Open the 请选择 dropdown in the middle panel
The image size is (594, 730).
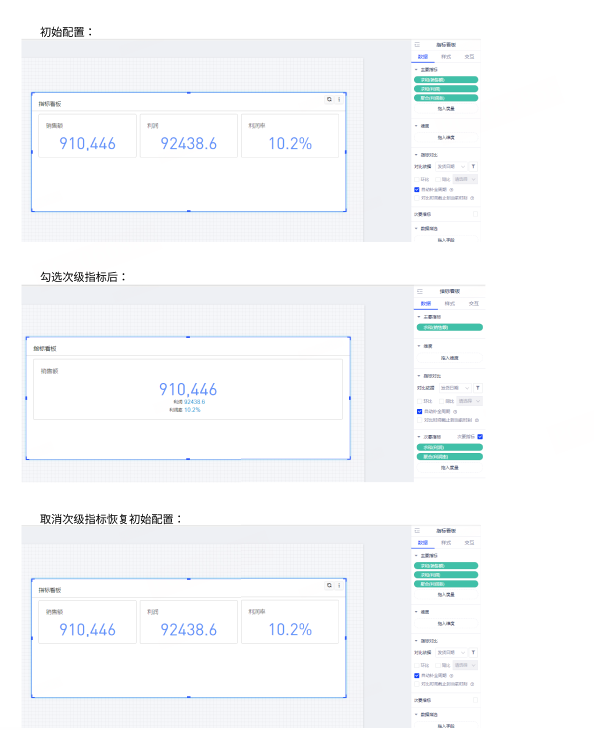[x=469, y=401]
